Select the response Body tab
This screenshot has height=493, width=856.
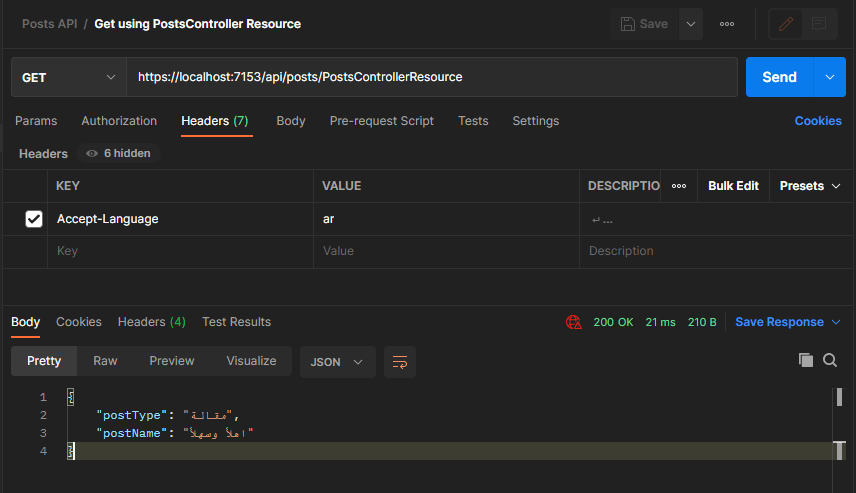click(26, 322)
